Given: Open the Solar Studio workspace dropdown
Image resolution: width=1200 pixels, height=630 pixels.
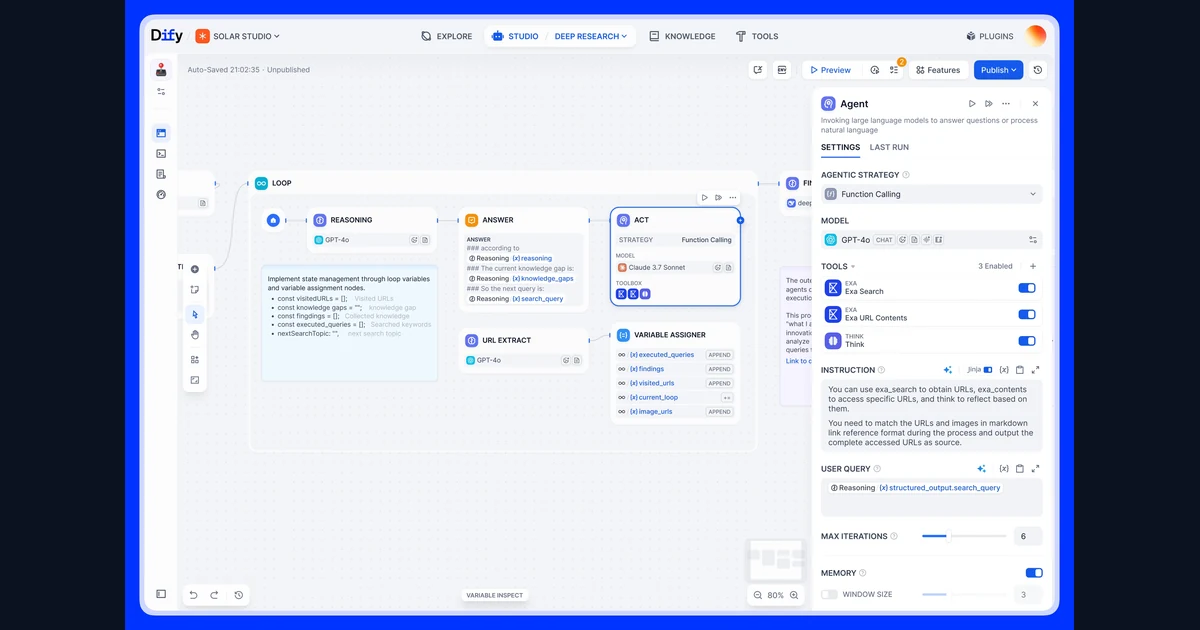Looking at the screenshot, I should coord(237,36).
